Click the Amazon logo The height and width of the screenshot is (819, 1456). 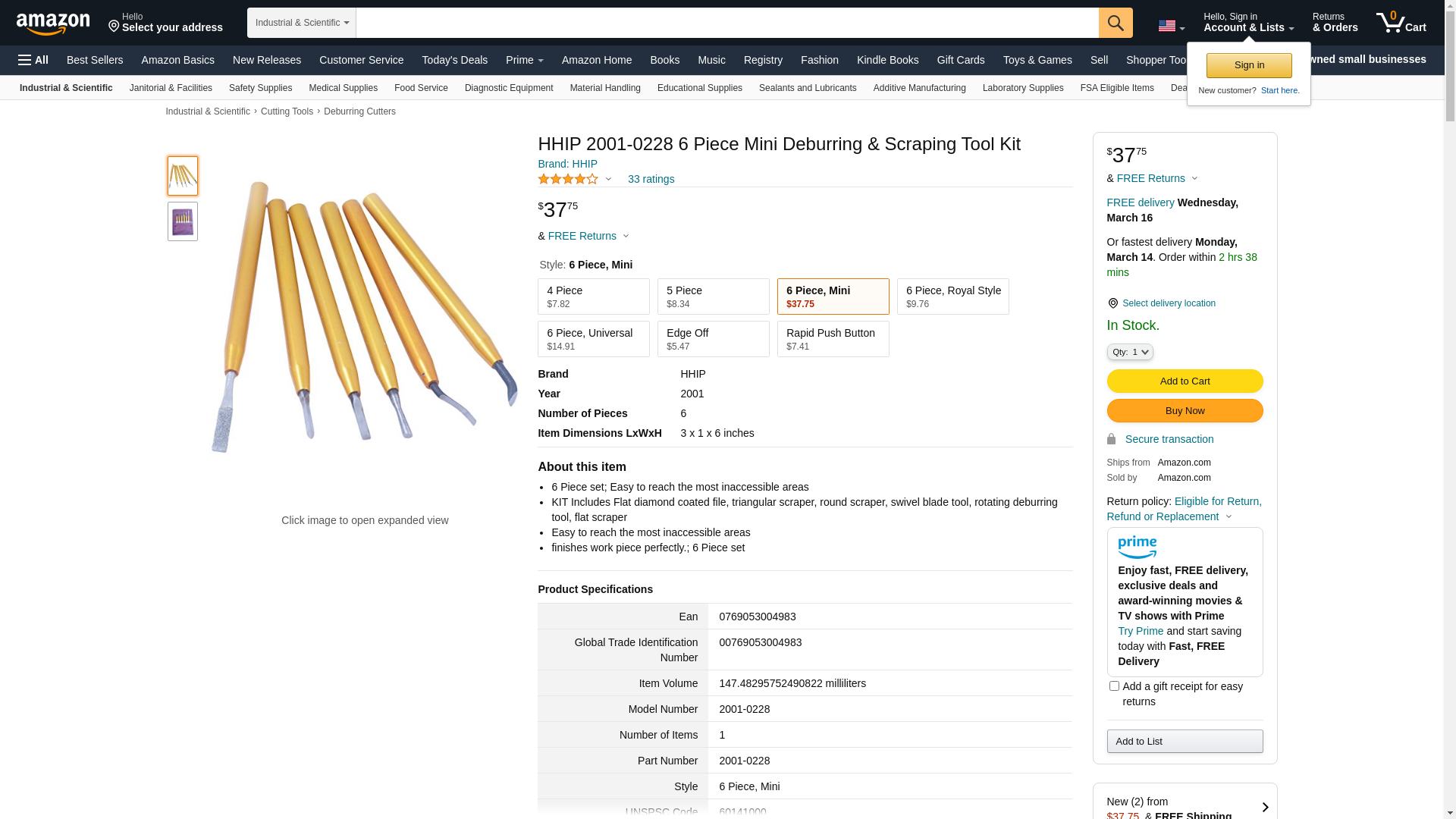pos(53,24)
